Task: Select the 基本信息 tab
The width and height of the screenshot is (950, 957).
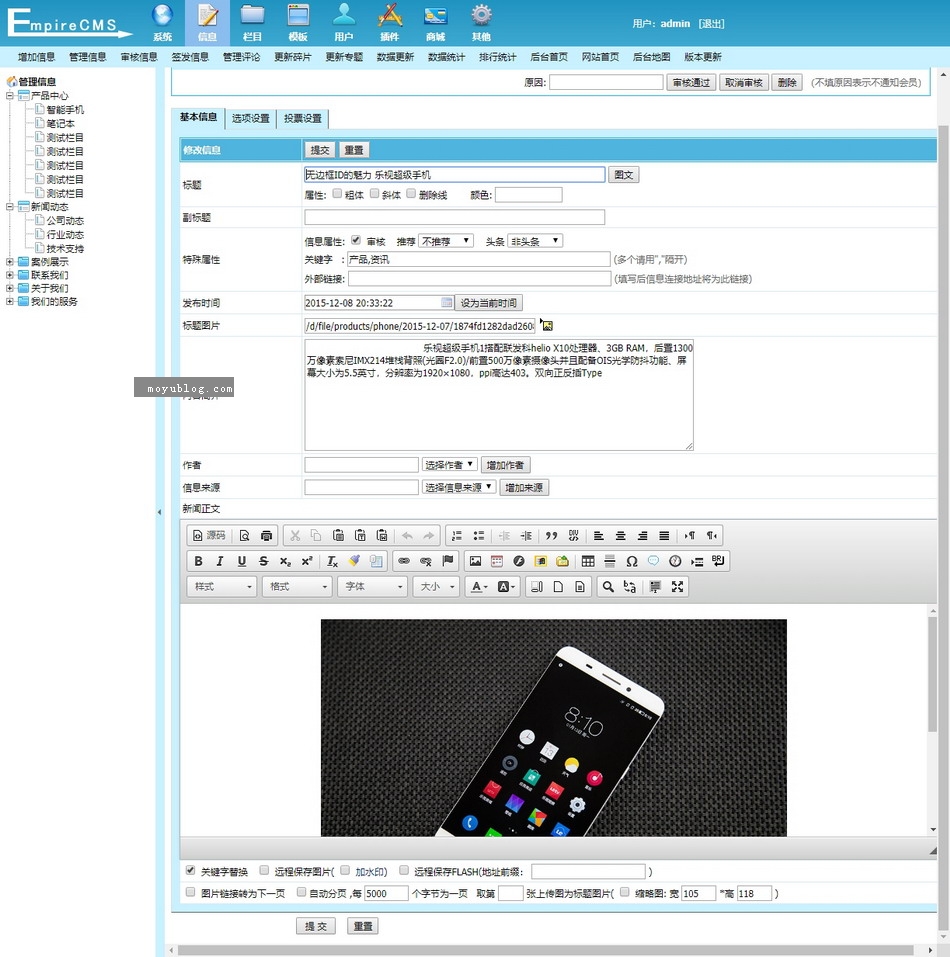Action: 198,117
